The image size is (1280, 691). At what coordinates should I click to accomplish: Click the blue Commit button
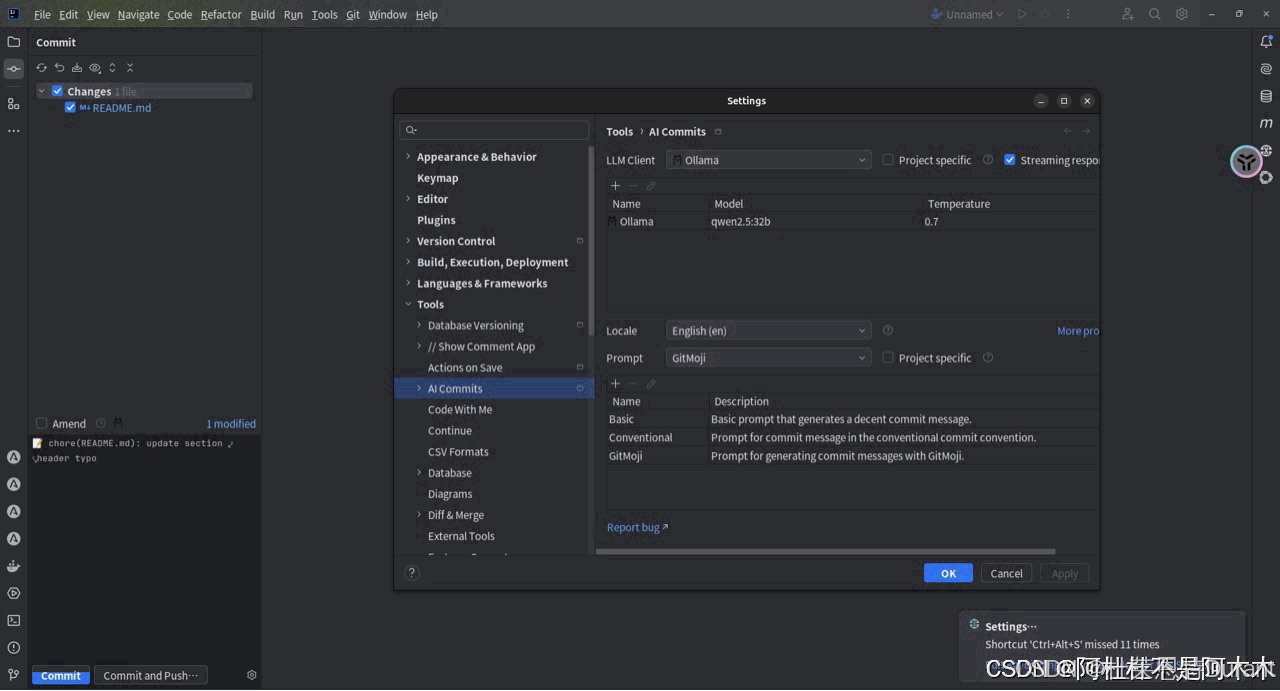click(x=61, y=676)
